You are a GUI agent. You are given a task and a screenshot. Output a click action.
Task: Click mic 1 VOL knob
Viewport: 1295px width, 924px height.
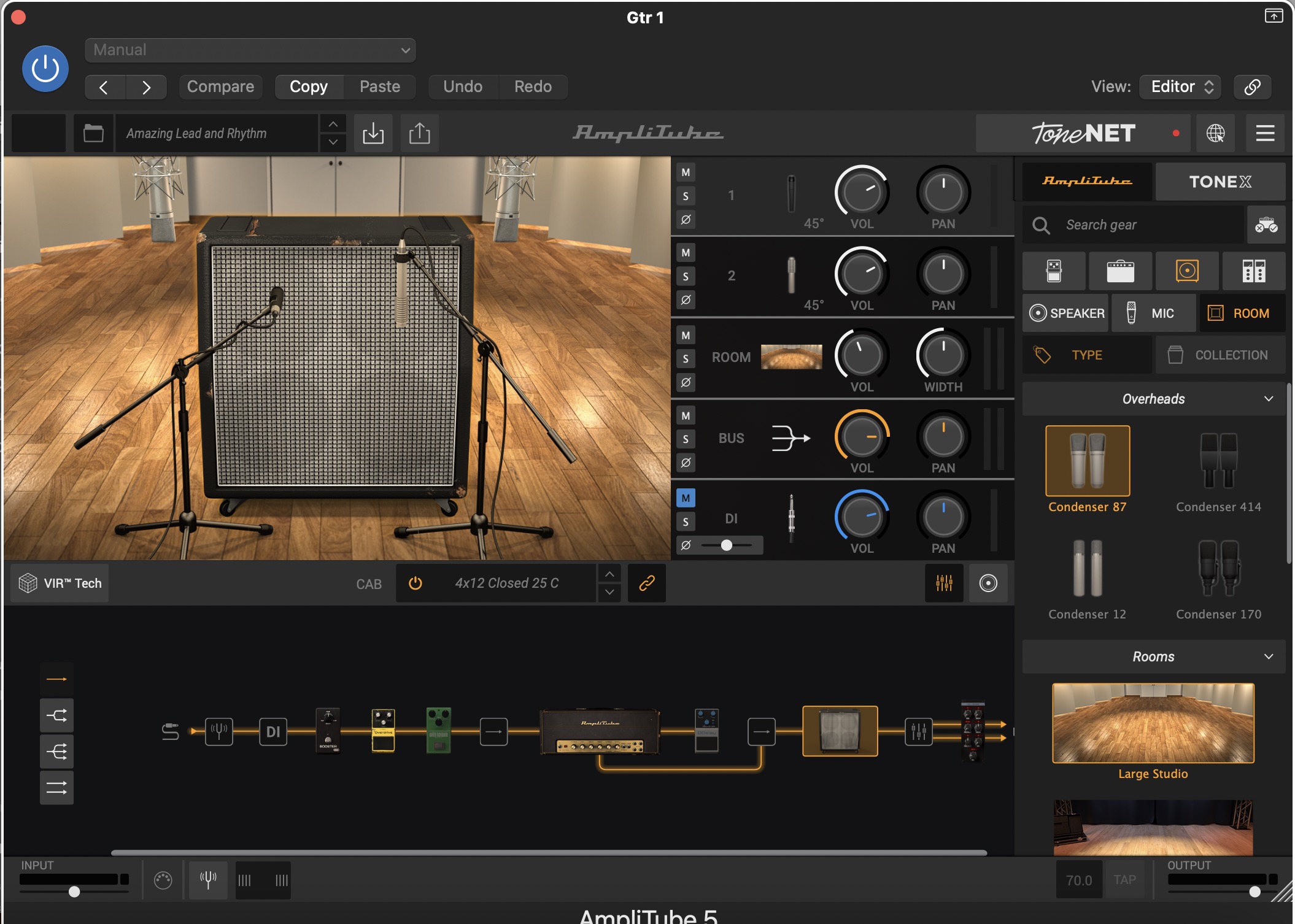pos(862,192)
